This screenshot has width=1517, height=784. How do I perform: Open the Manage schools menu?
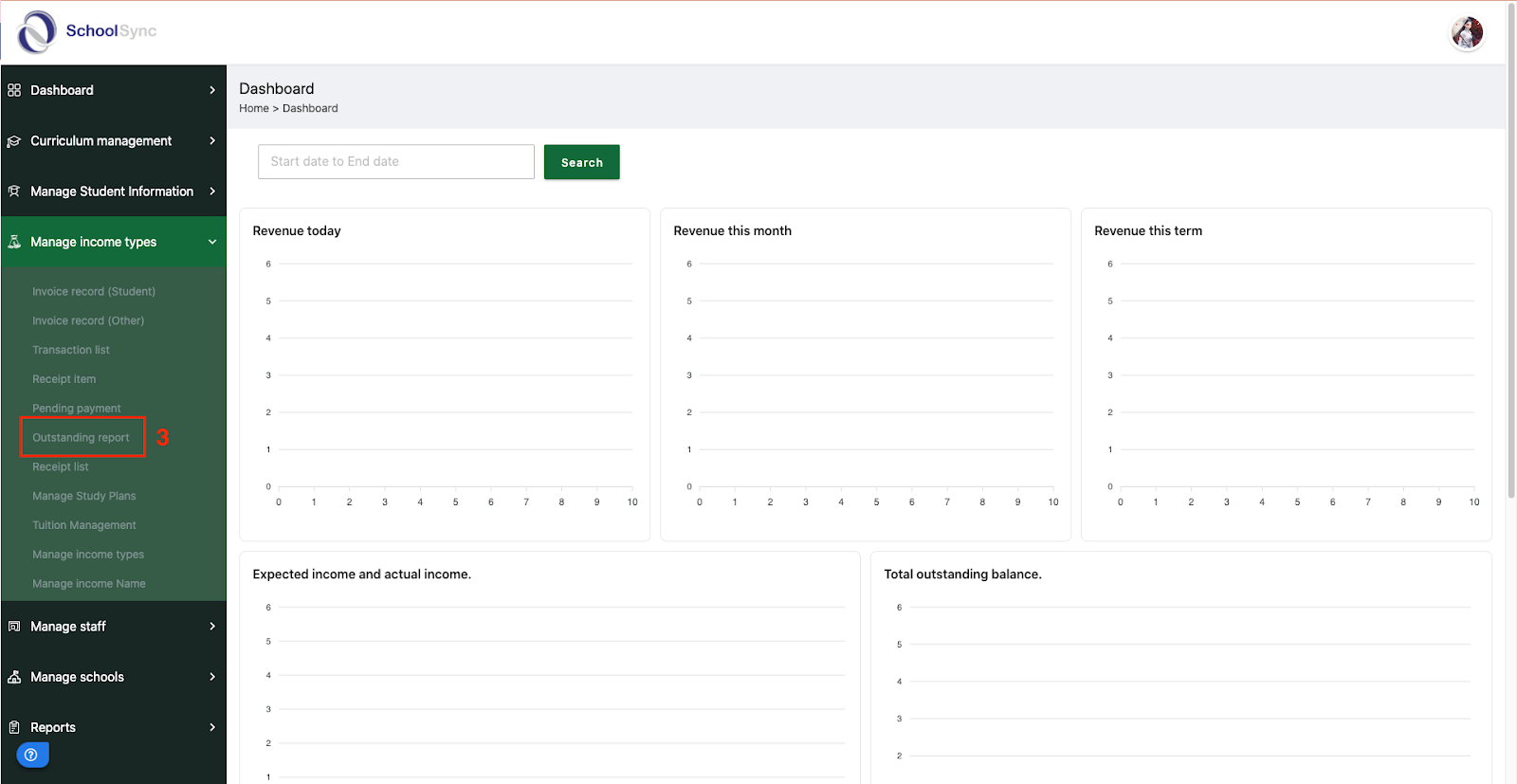(114, 677)
